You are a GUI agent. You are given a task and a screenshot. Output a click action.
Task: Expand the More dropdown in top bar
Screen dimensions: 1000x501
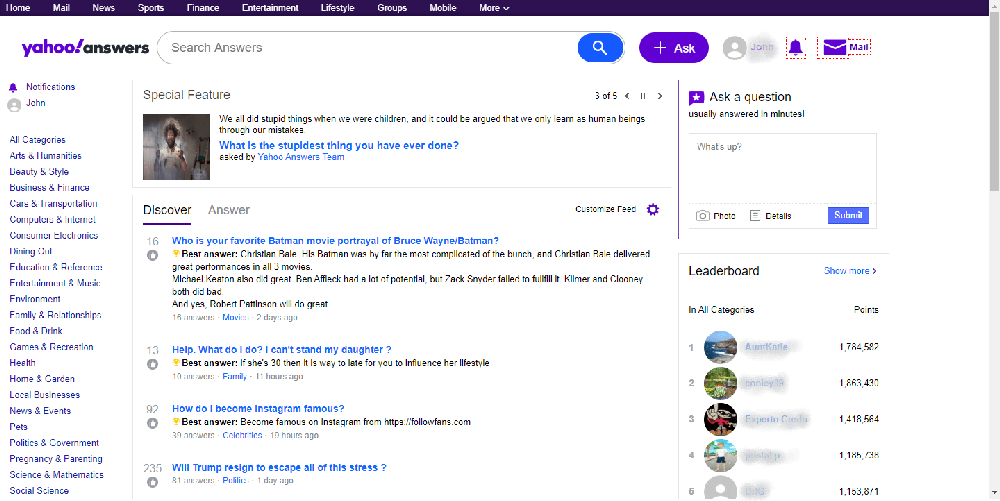[x=494, y=8]
